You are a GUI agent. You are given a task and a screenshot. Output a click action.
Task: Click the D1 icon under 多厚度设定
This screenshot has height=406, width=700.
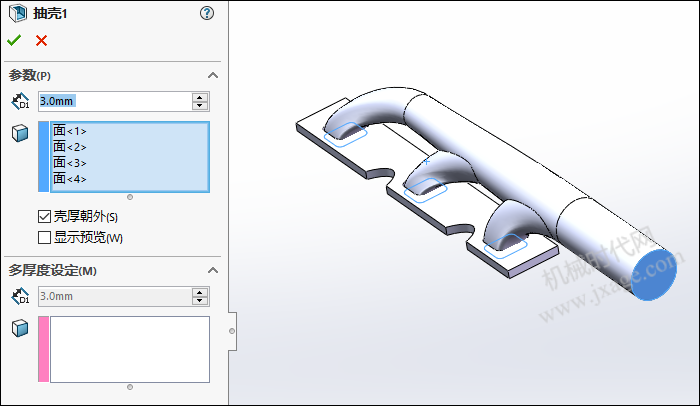pos(20,296)
